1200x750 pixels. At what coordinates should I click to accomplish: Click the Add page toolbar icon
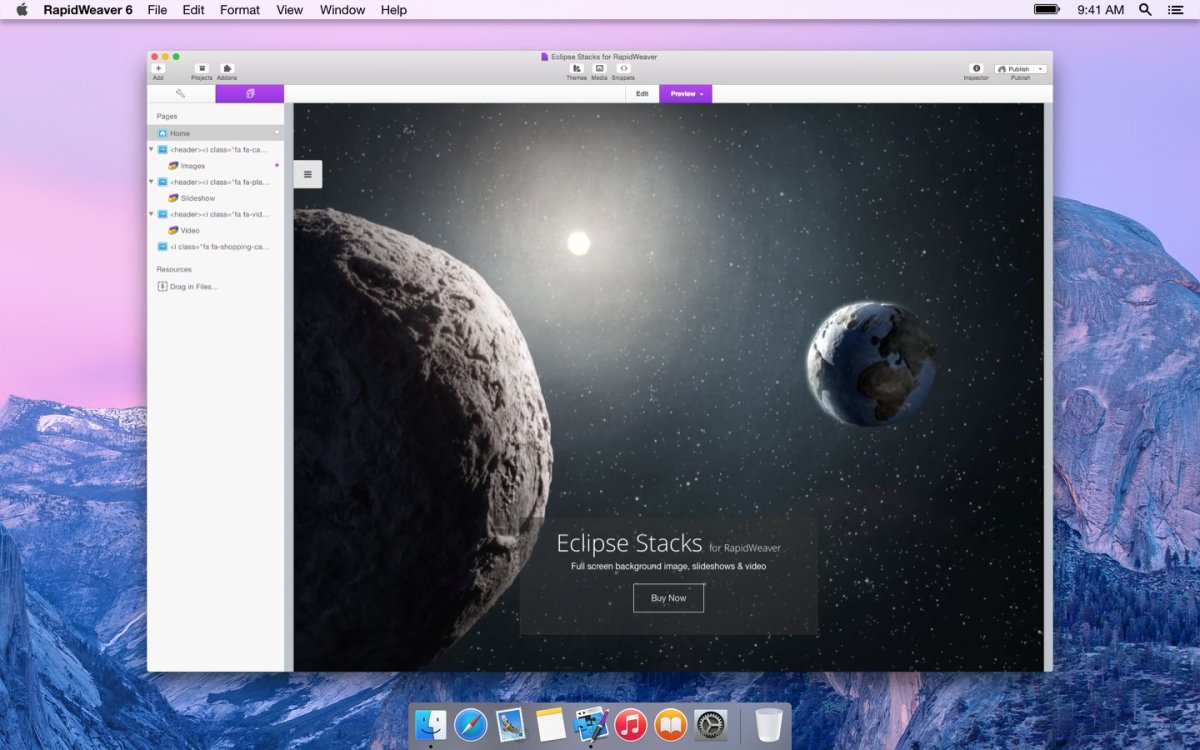click(x=158, y=69)
